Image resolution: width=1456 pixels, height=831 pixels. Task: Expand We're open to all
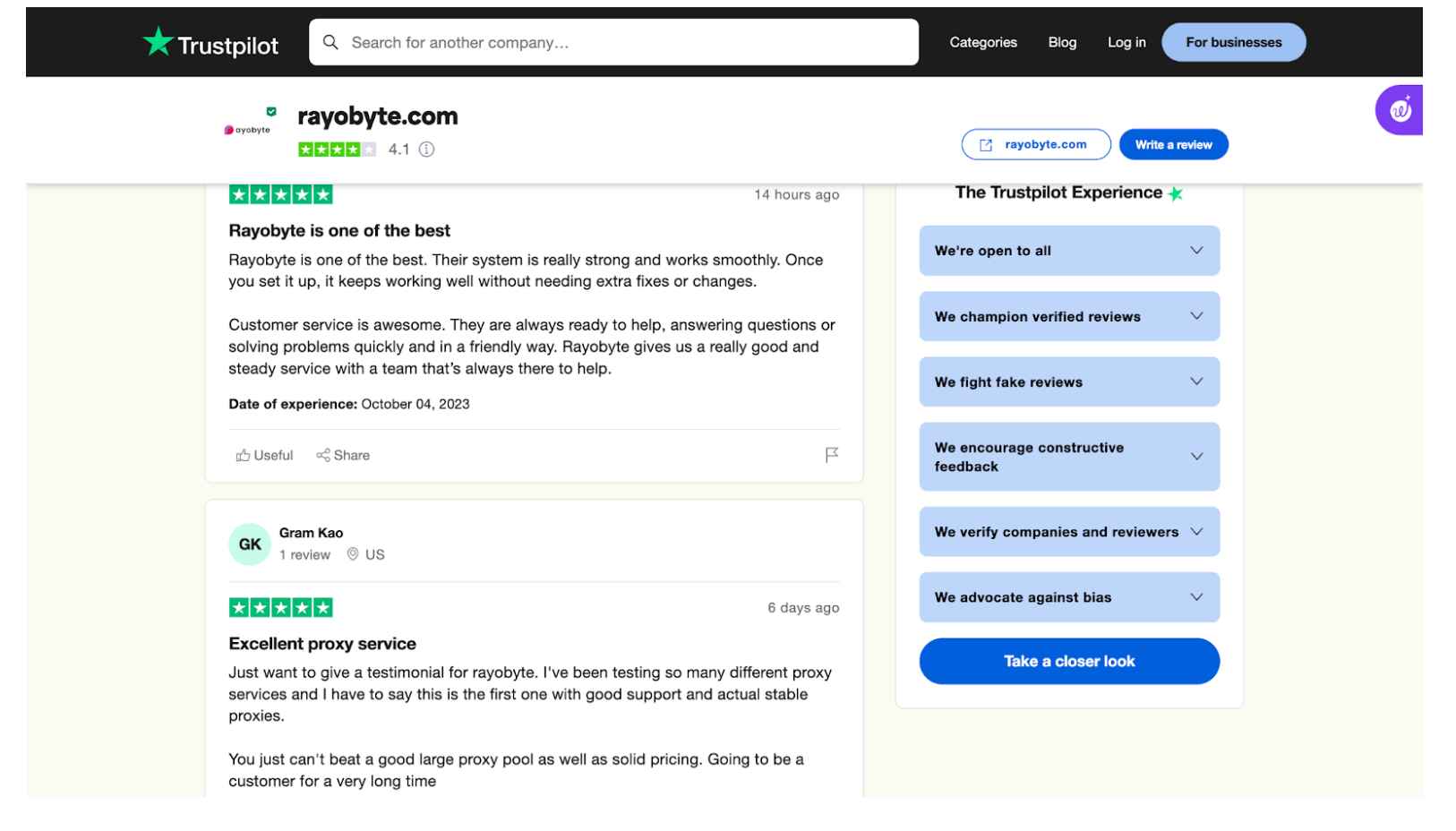(x=1069, y=251)
